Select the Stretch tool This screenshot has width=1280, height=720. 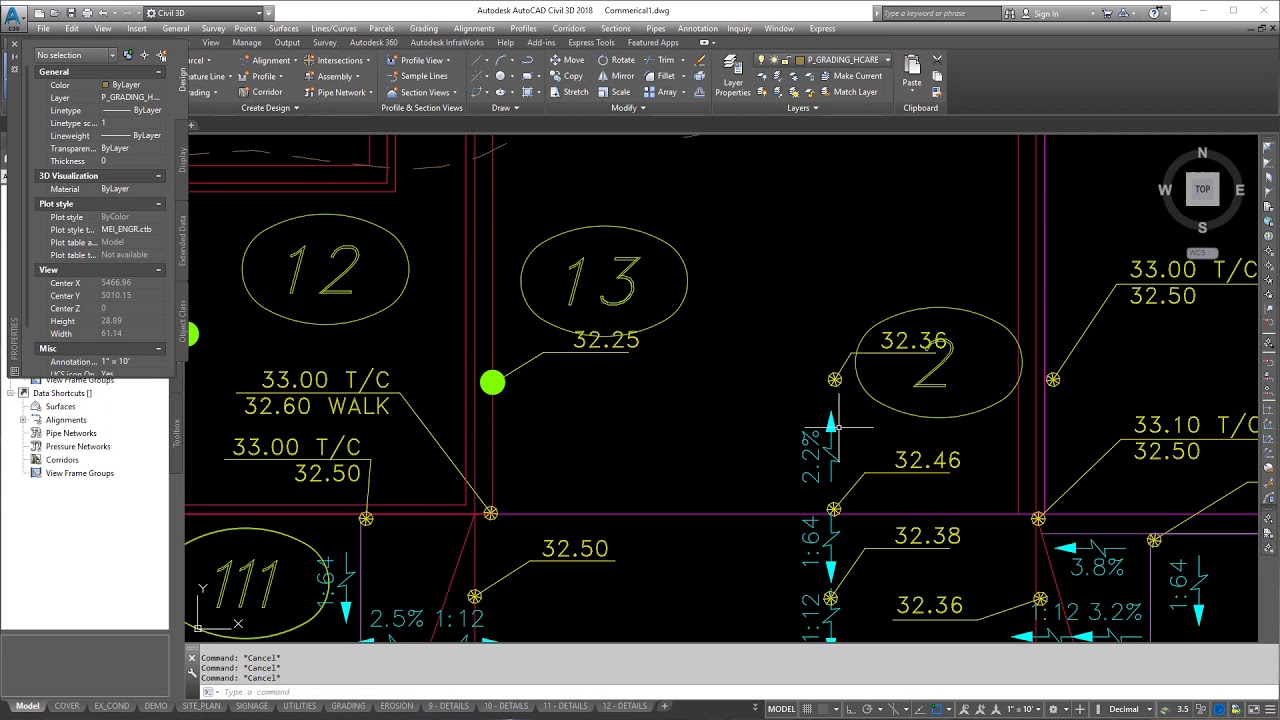coord(569,92)
